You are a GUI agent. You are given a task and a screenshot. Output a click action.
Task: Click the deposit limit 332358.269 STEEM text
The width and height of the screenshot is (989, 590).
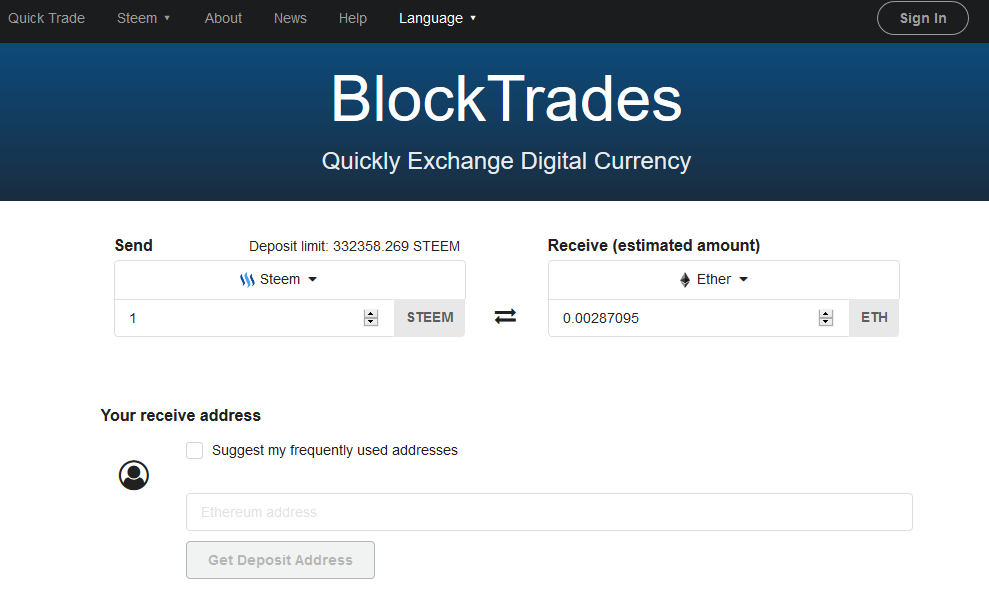pyautogui.click(x=354, y=246)
